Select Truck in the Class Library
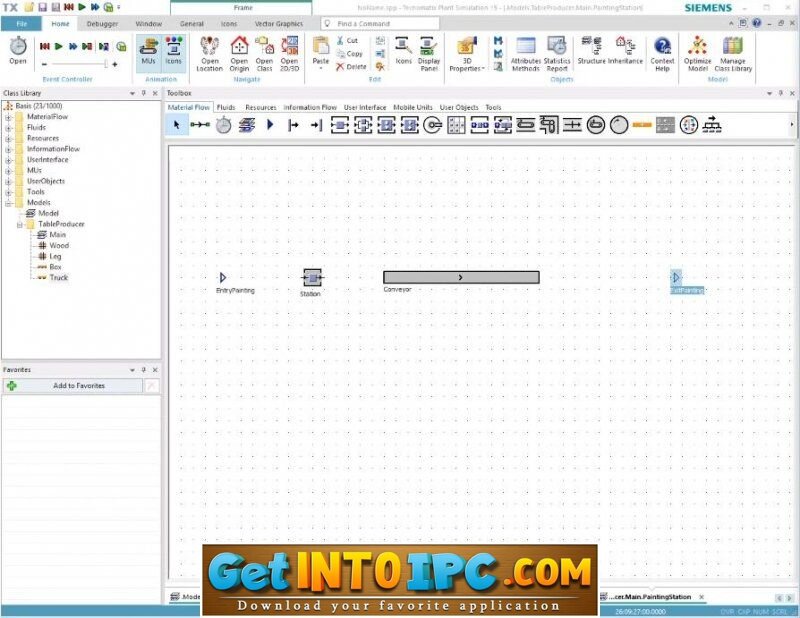Screen dimensions: 800x618 pyautogui.click(x=58, y=278)
